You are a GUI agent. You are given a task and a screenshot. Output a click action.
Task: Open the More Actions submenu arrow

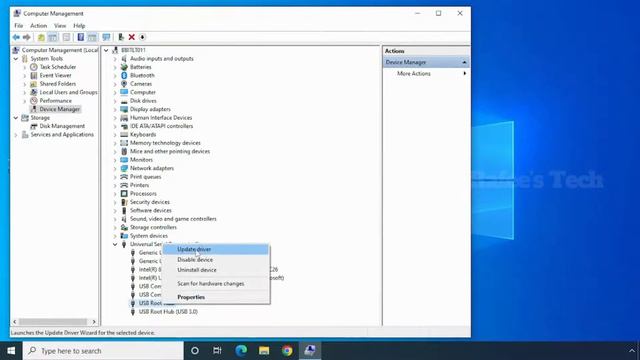[464, 73]
